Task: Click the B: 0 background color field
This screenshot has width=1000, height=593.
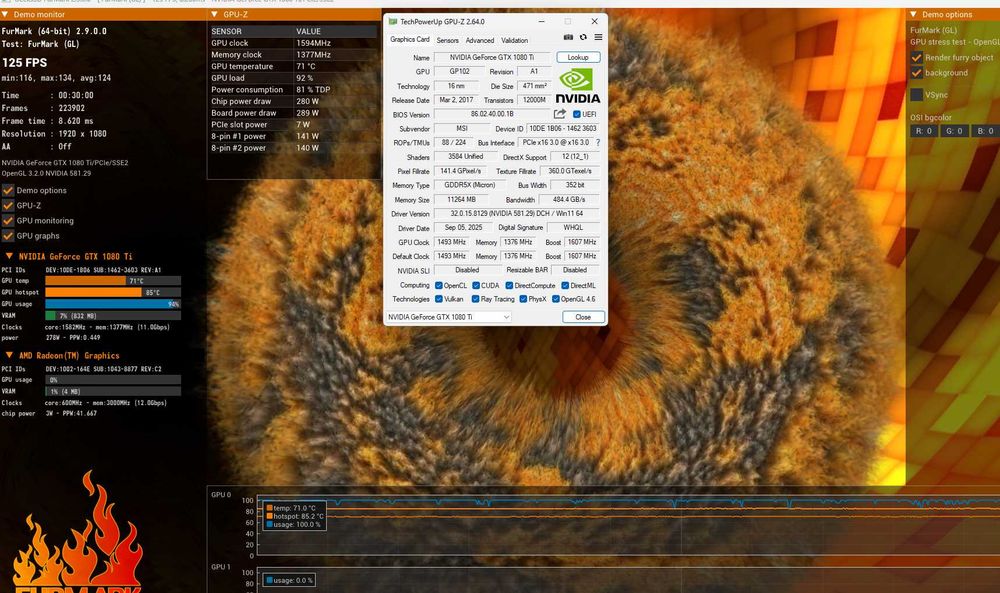Action: 985,131
